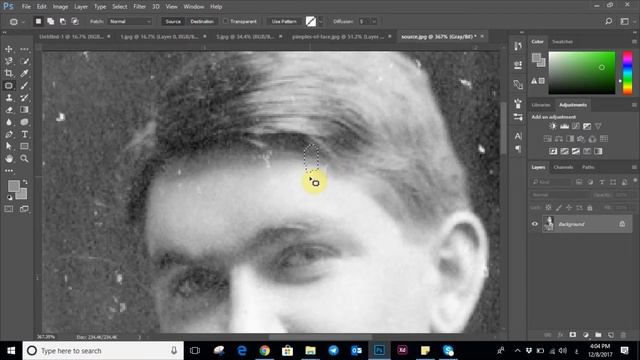
Task: Choose New Selection mode in options bar
Action: point(38,21)
